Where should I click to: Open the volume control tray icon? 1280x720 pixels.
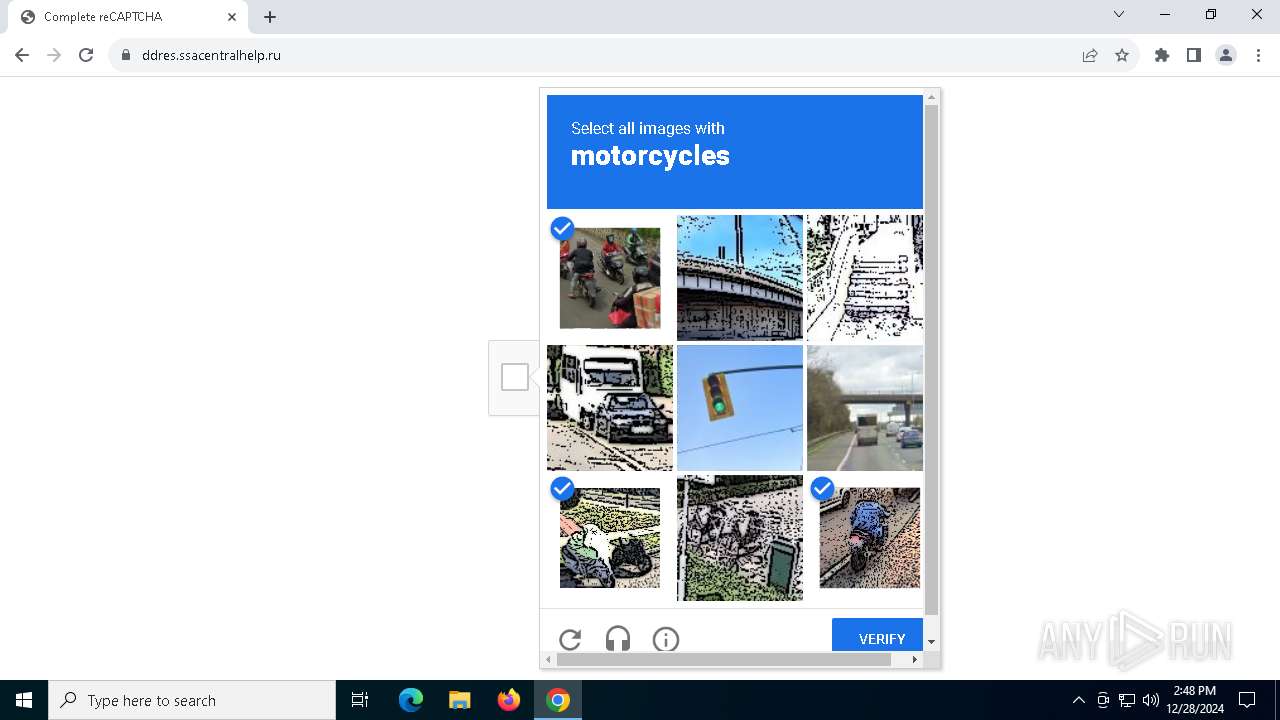1151,700
